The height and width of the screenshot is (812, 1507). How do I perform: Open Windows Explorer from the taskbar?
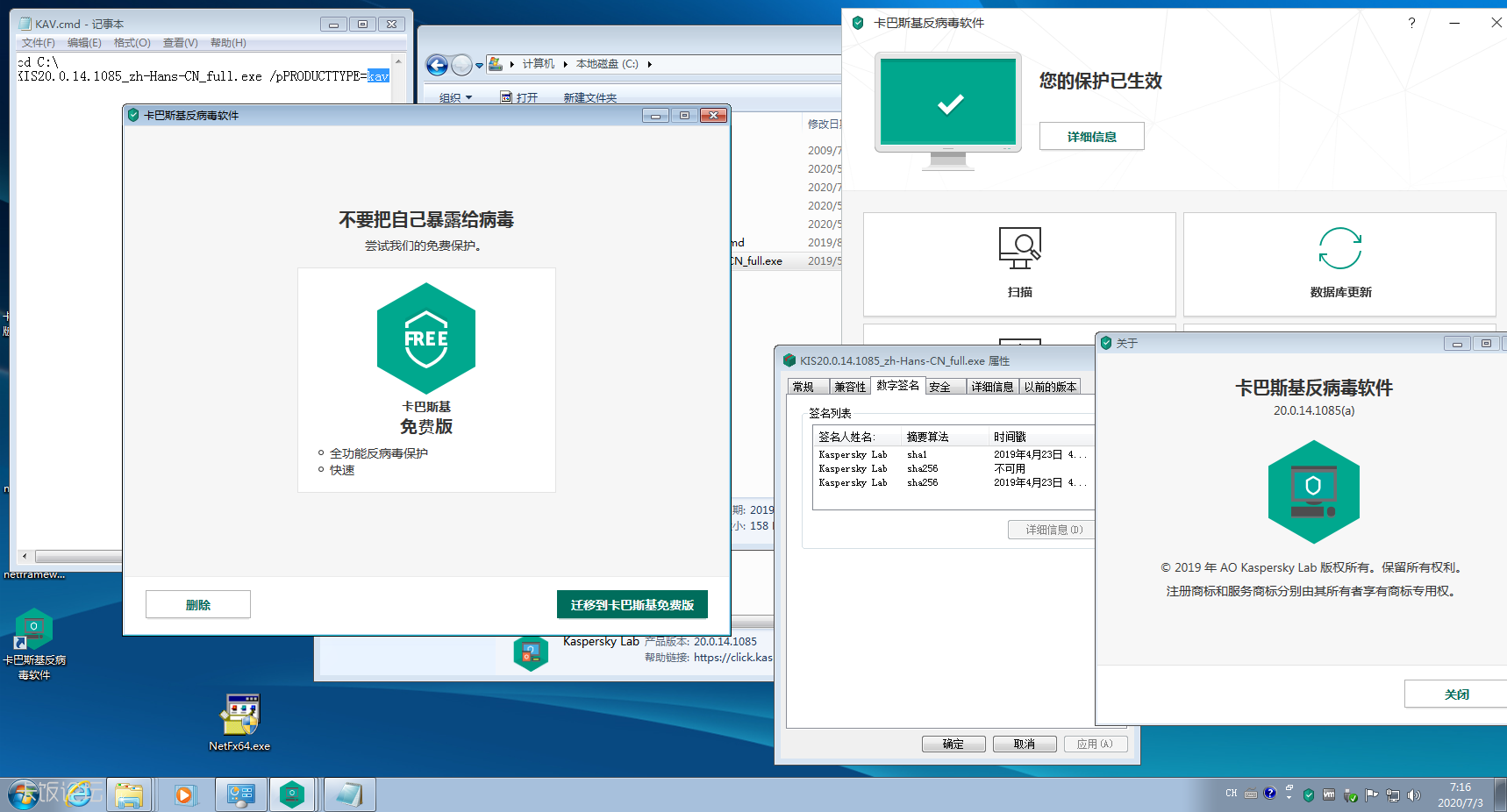point(129,794)
